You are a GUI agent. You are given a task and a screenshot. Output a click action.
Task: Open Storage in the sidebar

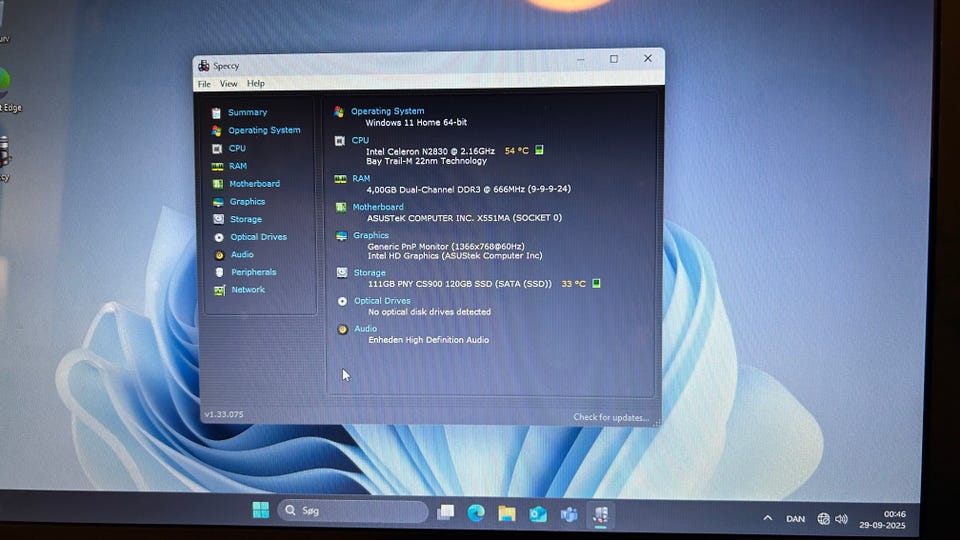(246, 219)
